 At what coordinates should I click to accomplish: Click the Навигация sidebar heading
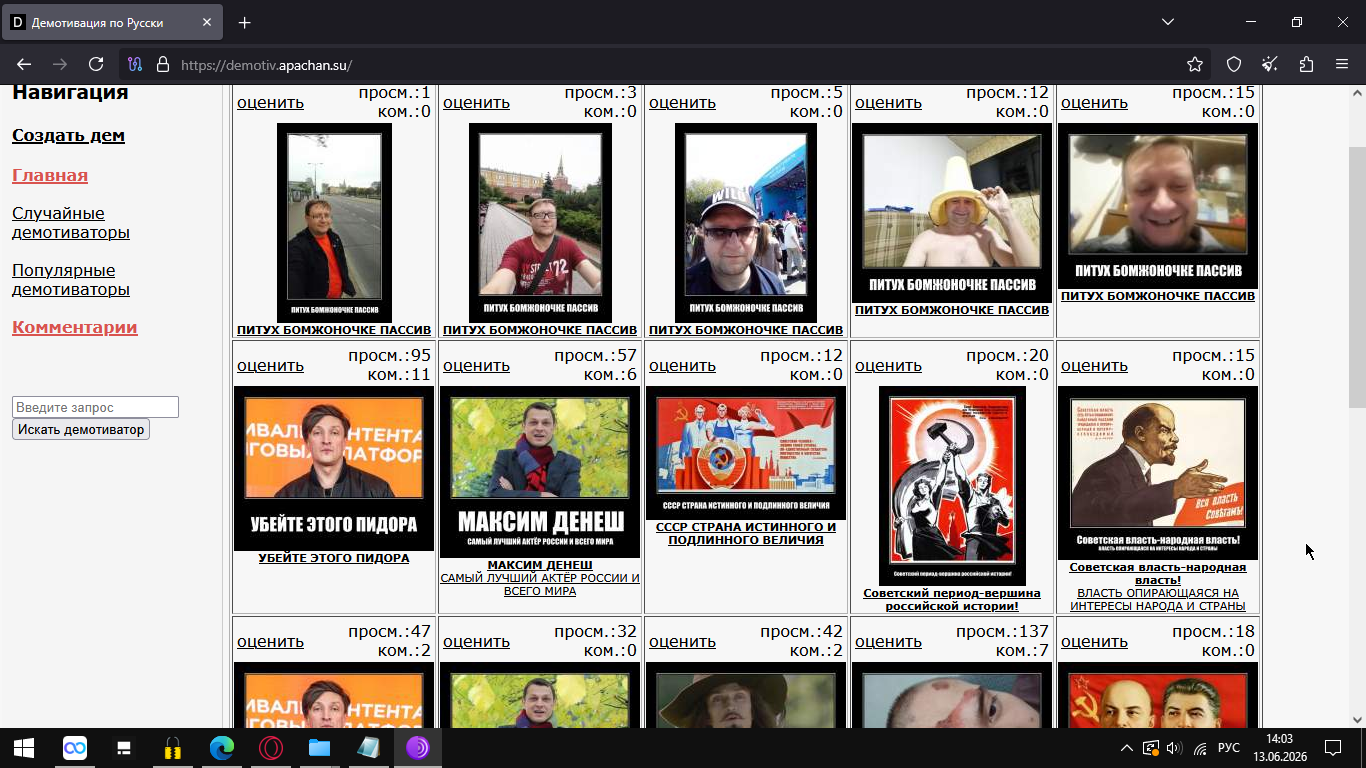[x=70, y=93]
